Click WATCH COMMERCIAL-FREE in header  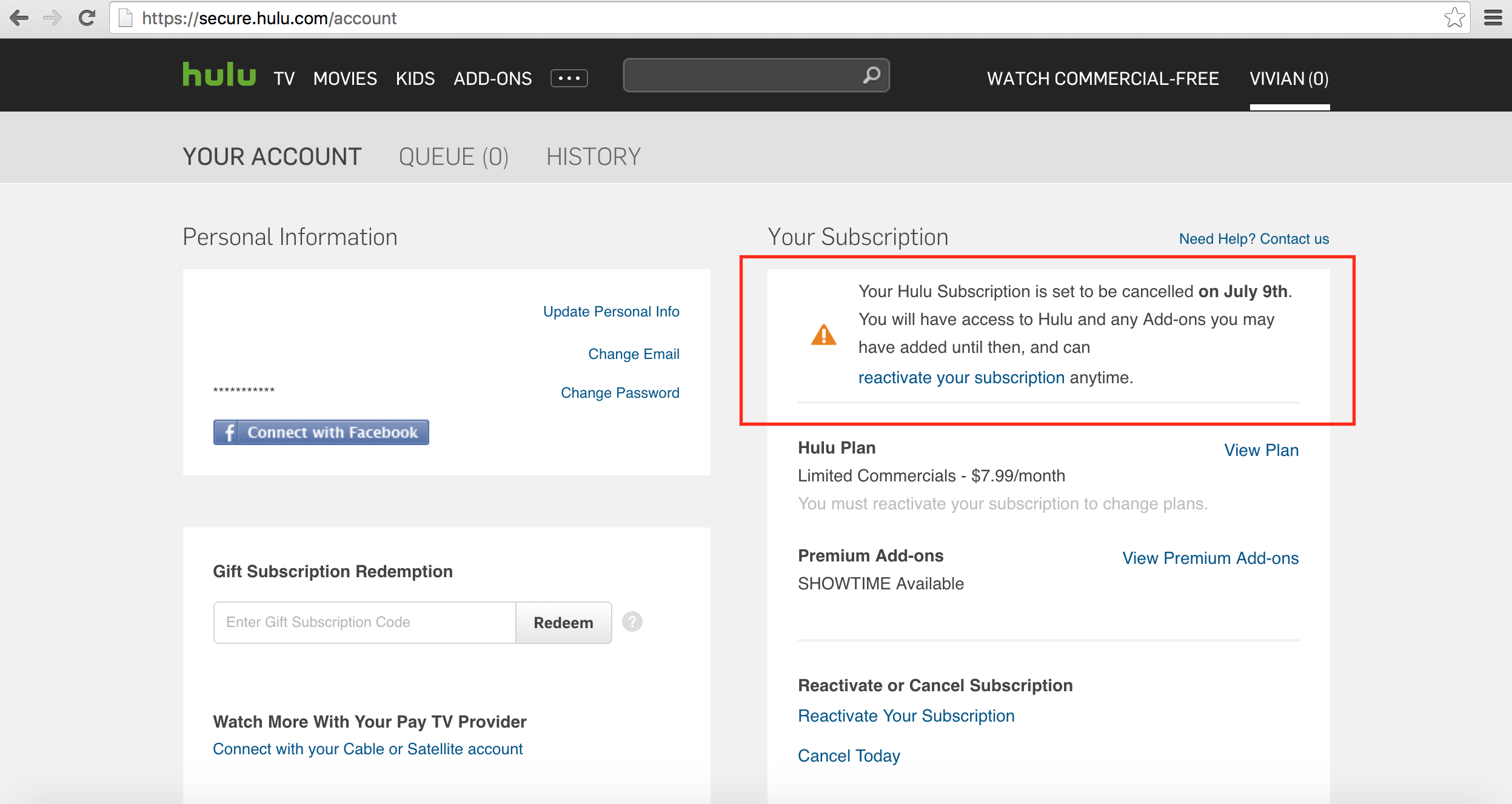1103,79
